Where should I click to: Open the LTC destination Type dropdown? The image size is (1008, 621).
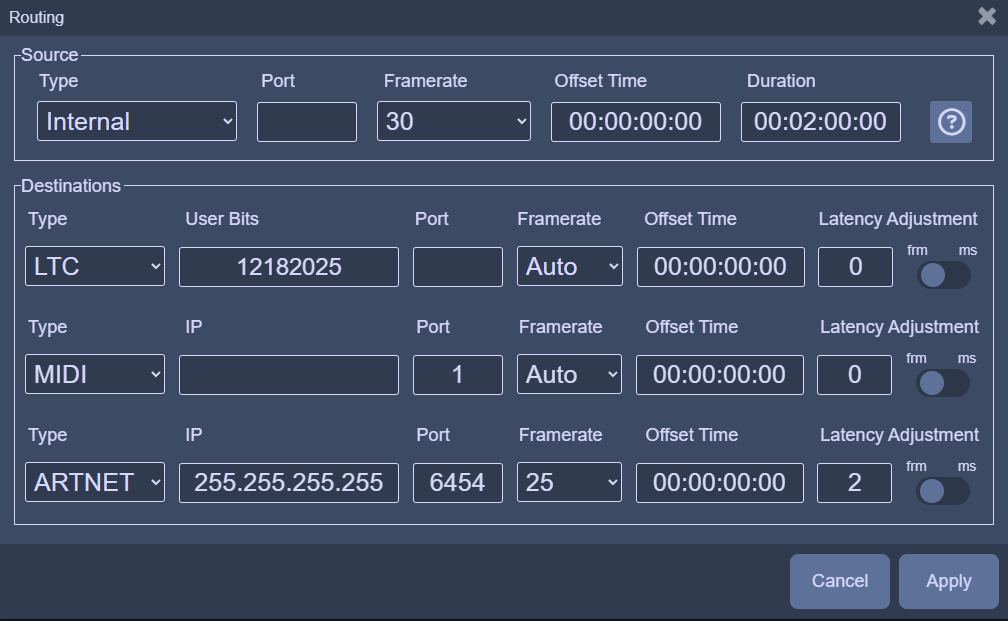pyautogui.click(x=95, y=267)
